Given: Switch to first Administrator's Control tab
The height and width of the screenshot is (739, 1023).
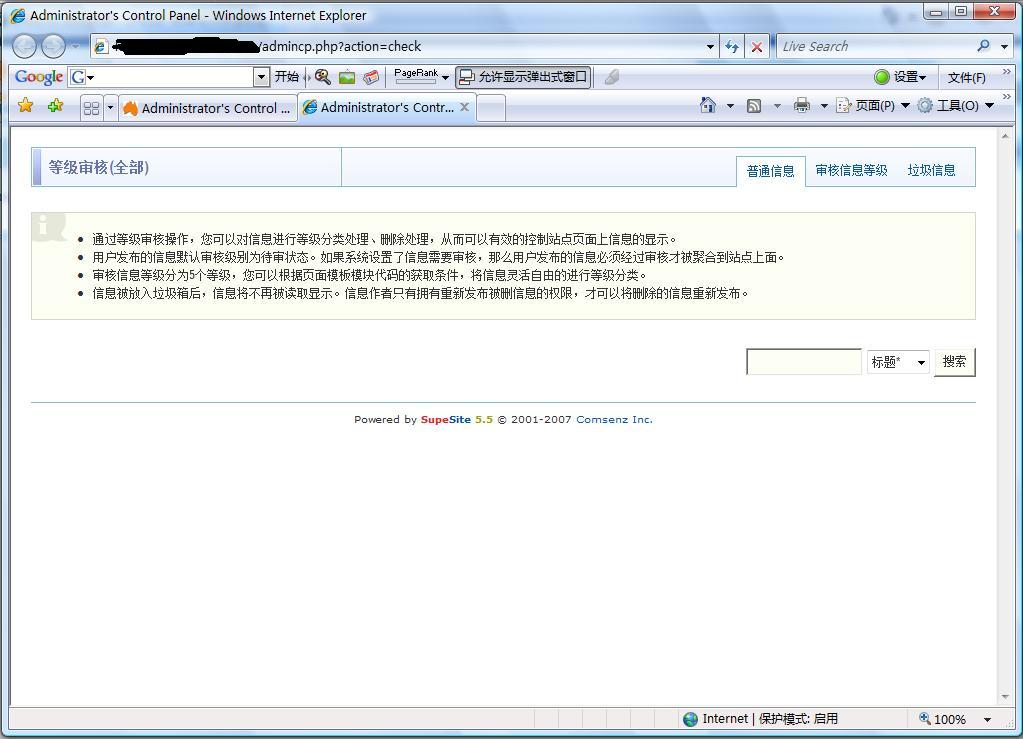Looking at the screenshot, I should 207,108.
